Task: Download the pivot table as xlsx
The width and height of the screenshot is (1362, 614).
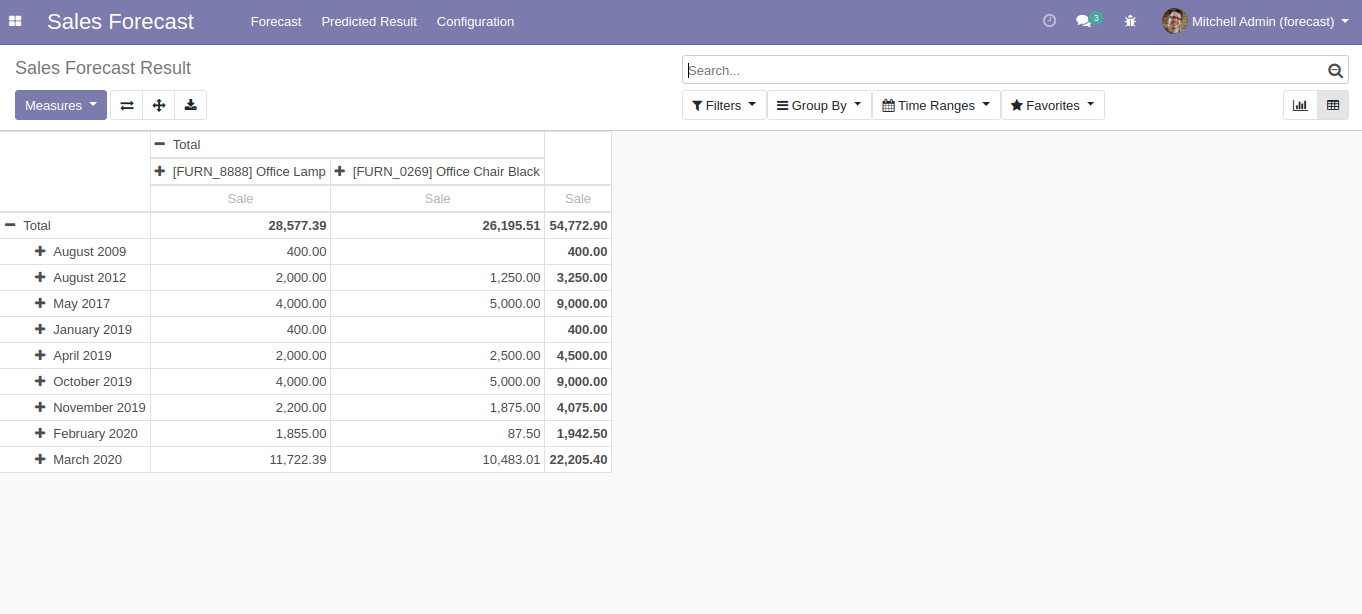Action: [x=190, y=105]
